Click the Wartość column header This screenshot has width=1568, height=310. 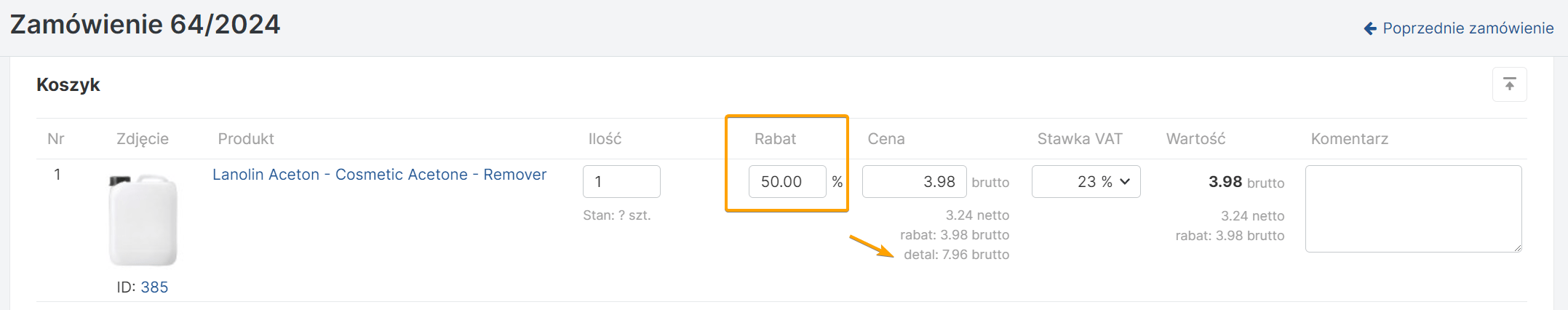coord(1195,139)
